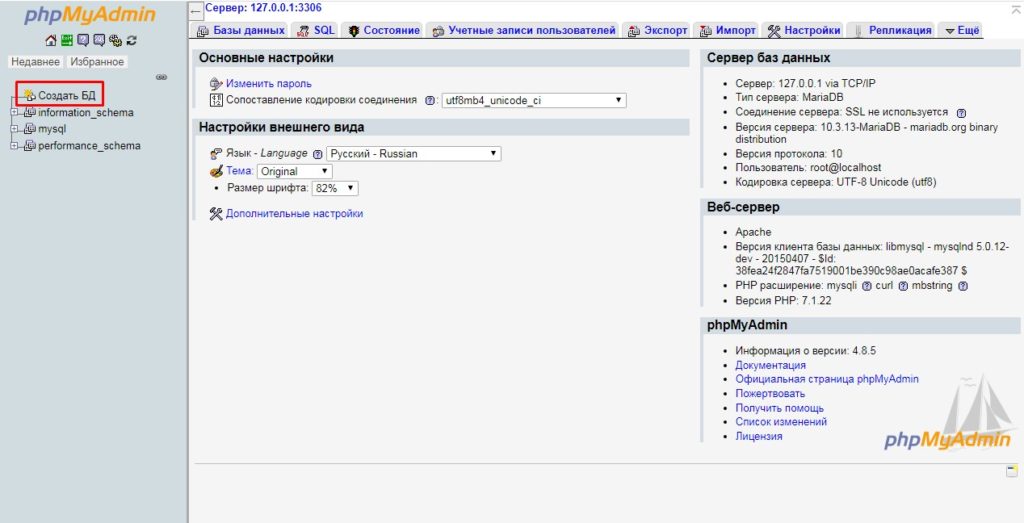Viewport: 1024px width, 523px height.
Task: Collapse the navigation panel with the arrow icon
Action: 195,11
